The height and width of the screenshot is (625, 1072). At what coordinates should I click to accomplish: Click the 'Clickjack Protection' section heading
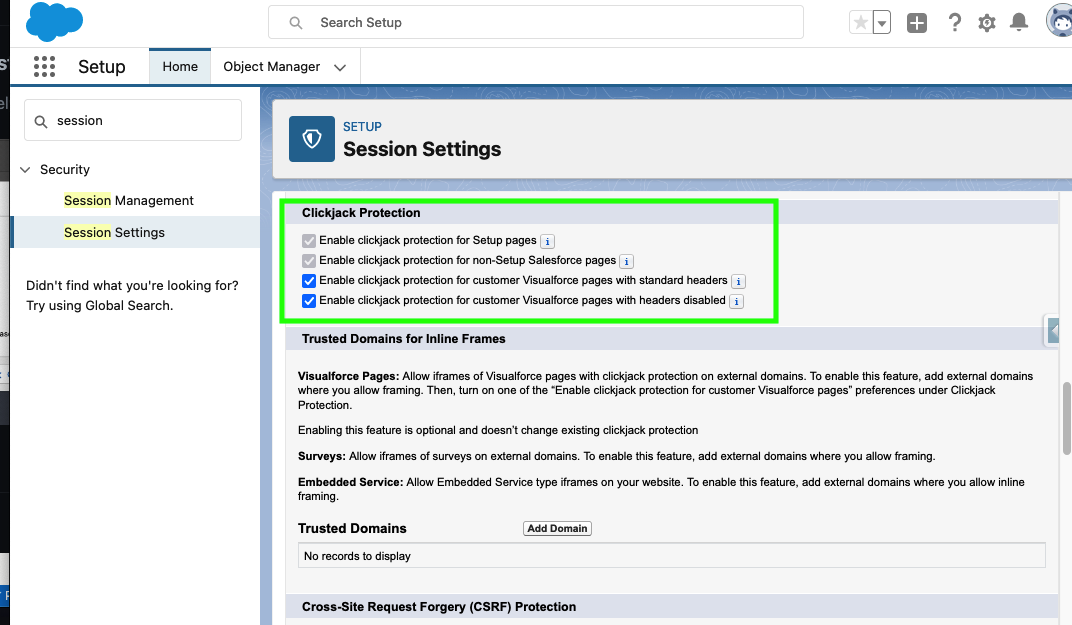coord(361,213)
